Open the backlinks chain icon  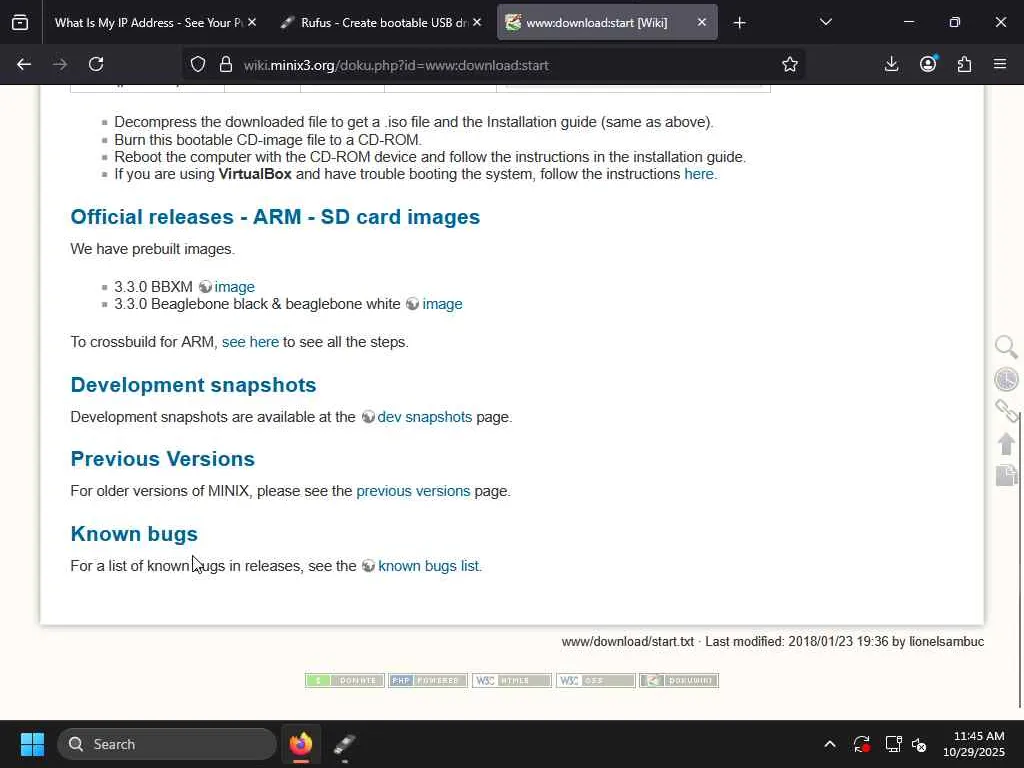1006,411
